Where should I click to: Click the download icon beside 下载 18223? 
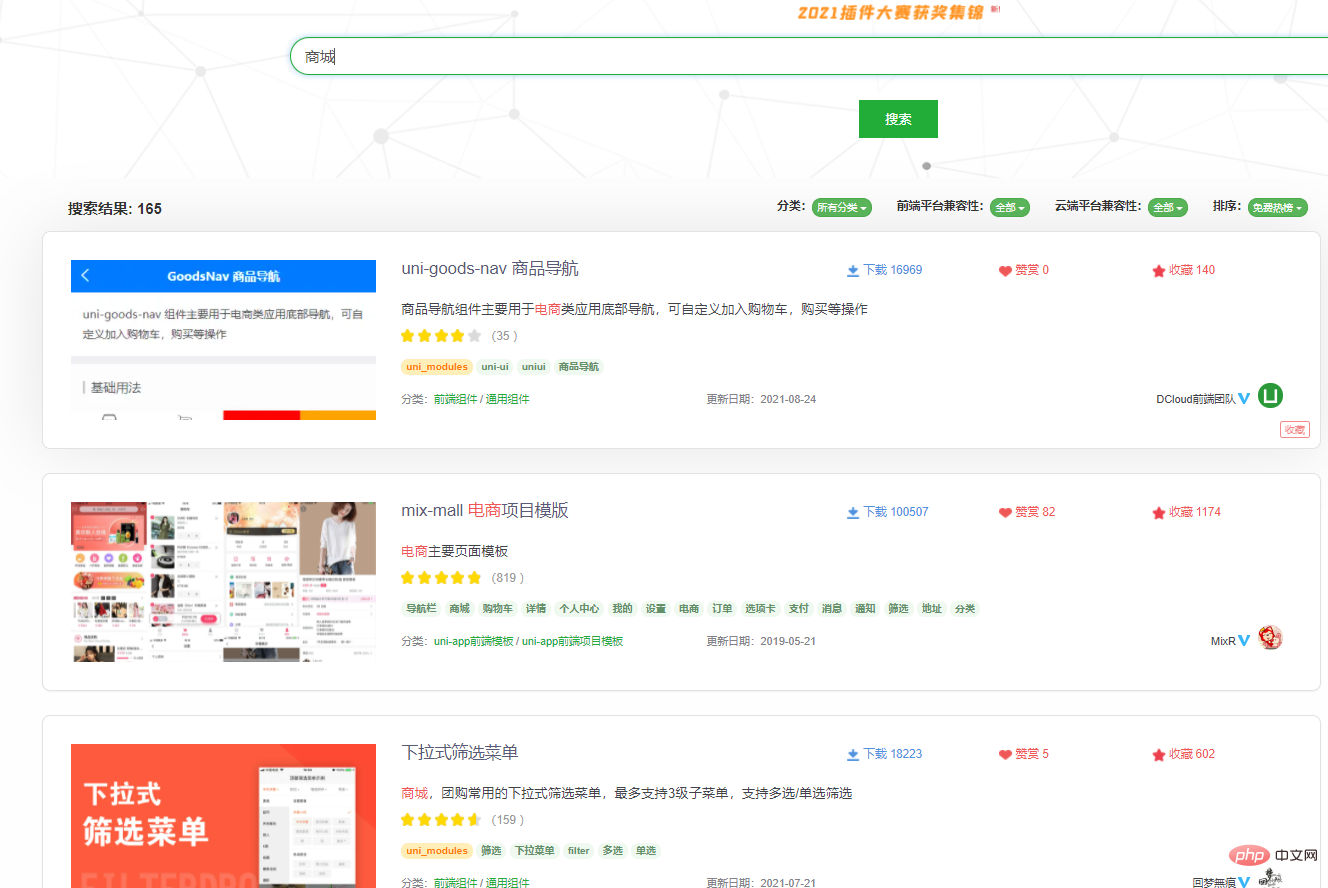tap(853, 755)
